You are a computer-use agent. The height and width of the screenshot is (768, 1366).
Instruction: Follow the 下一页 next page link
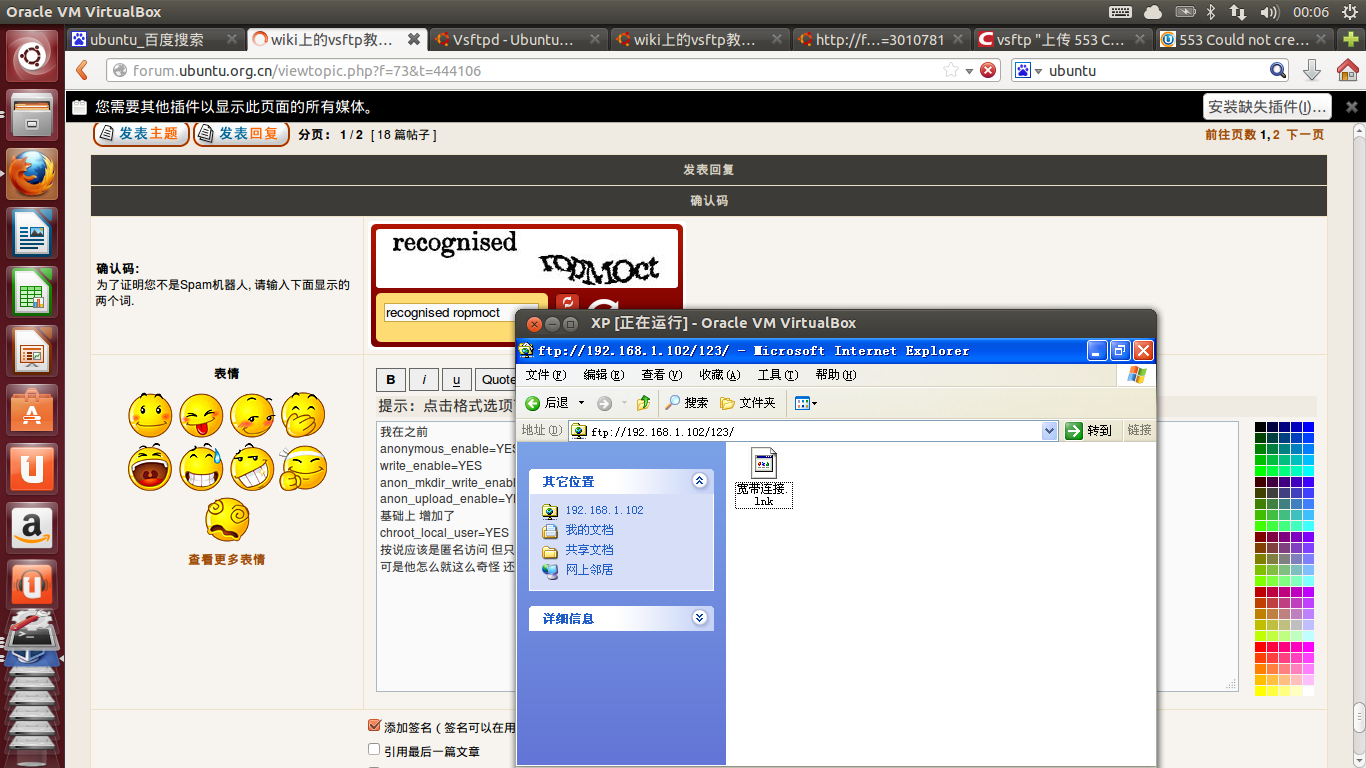(x=1305, y=134)
